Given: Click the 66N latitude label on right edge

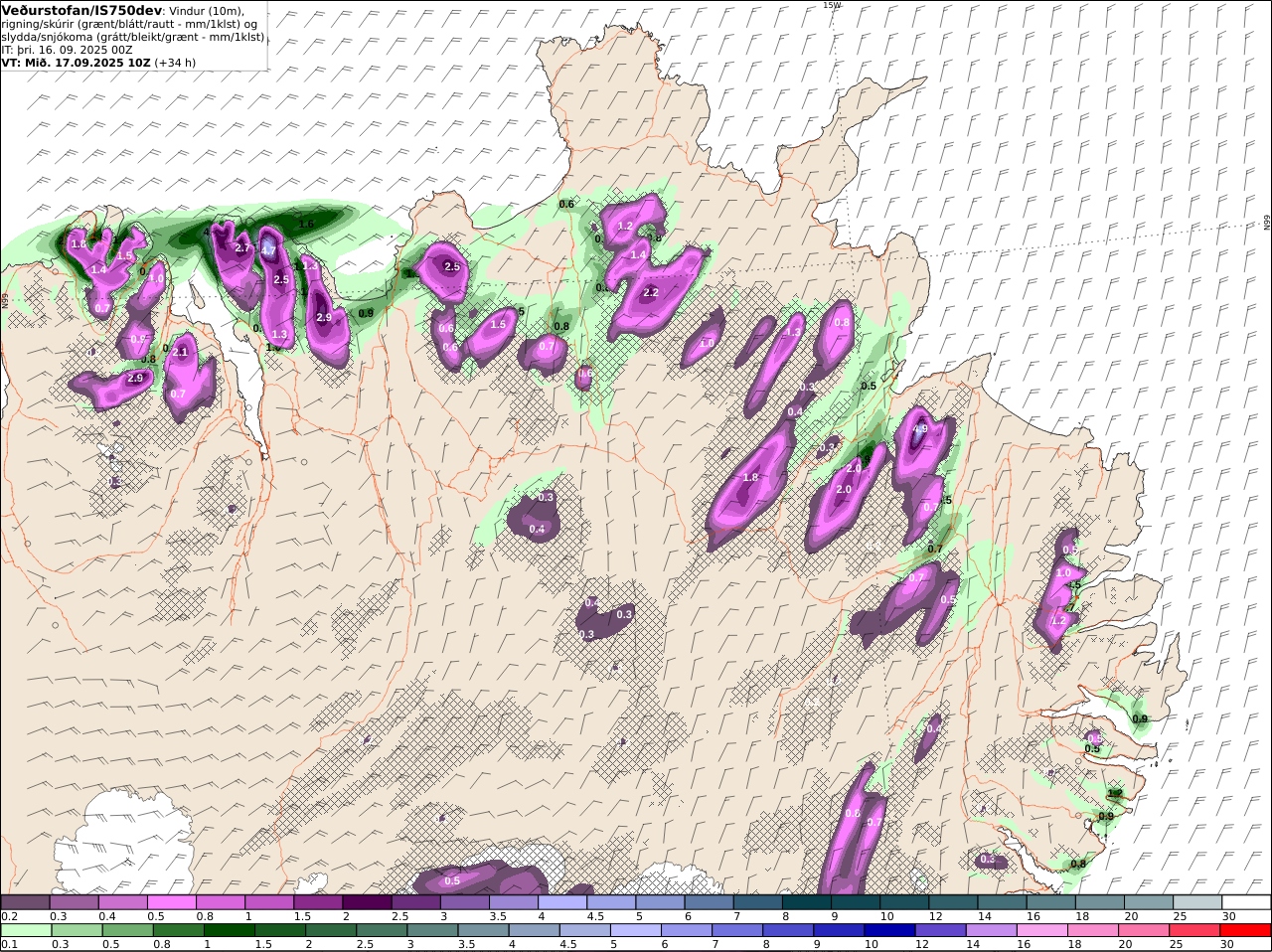Looking at the screenshot, I should pos(1267,223).
